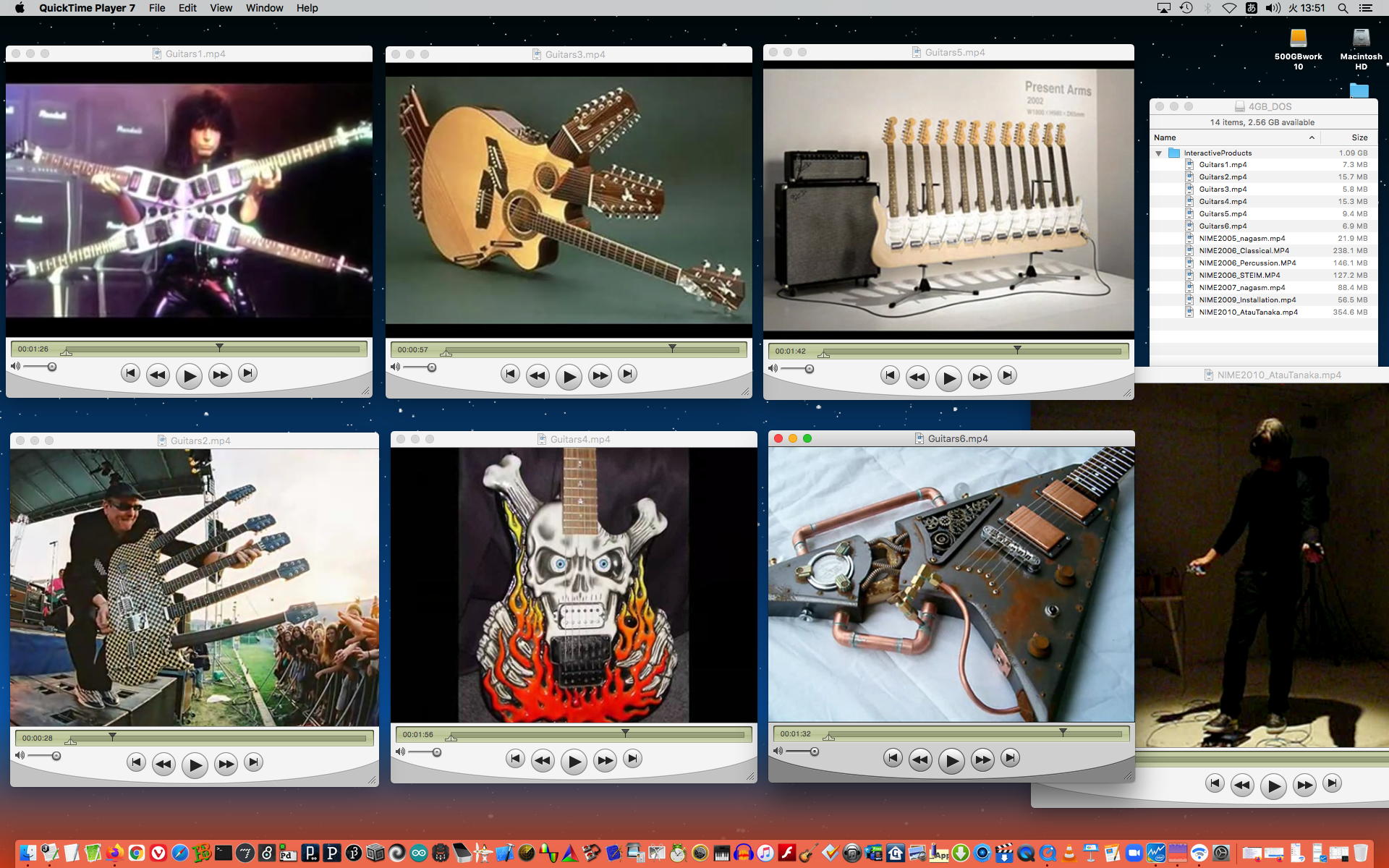Mute audio in the Guitars6.mp4 window

click(x=778, y=751)
